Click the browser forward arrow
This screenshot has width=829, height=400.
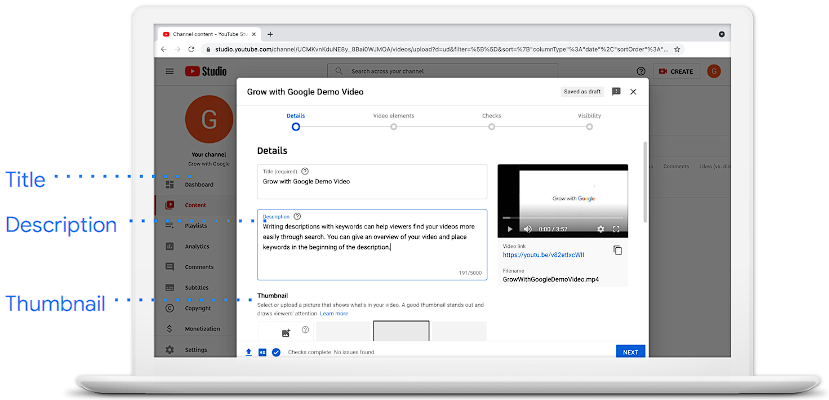pyautogui.click(x=177, y=49)
